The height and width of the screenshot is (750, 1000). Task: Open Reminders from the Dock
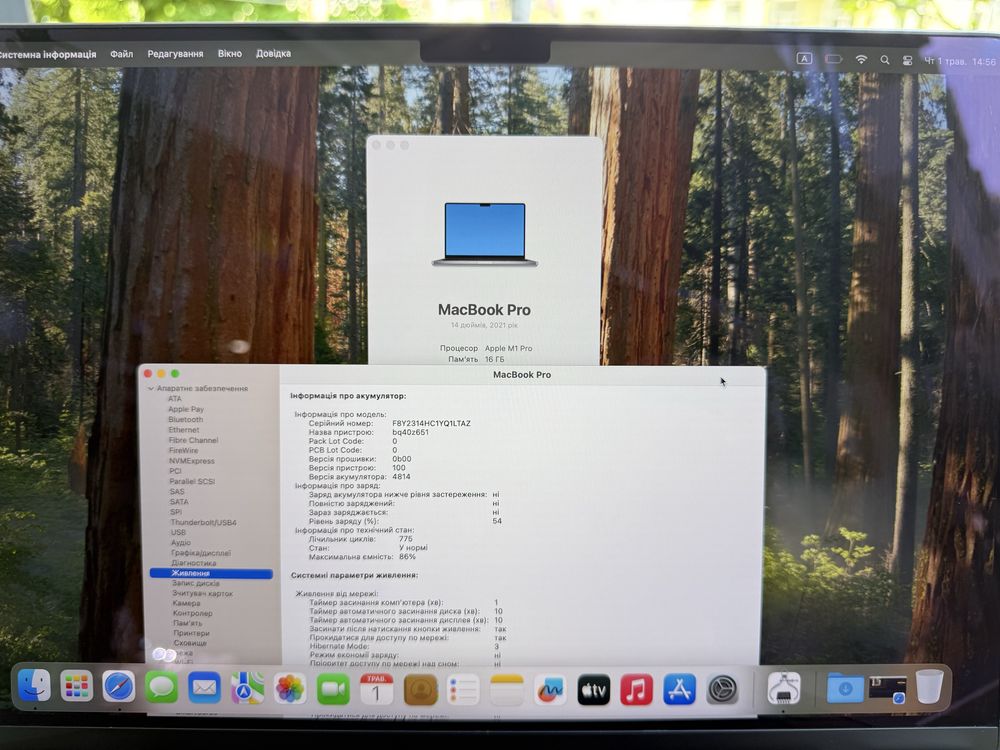click(463, 689)
